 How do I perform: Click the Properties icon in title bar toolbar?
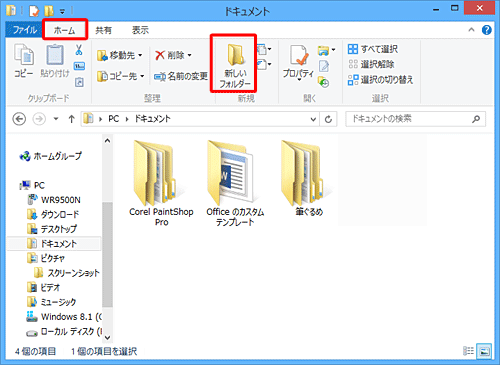coord(34,11)
